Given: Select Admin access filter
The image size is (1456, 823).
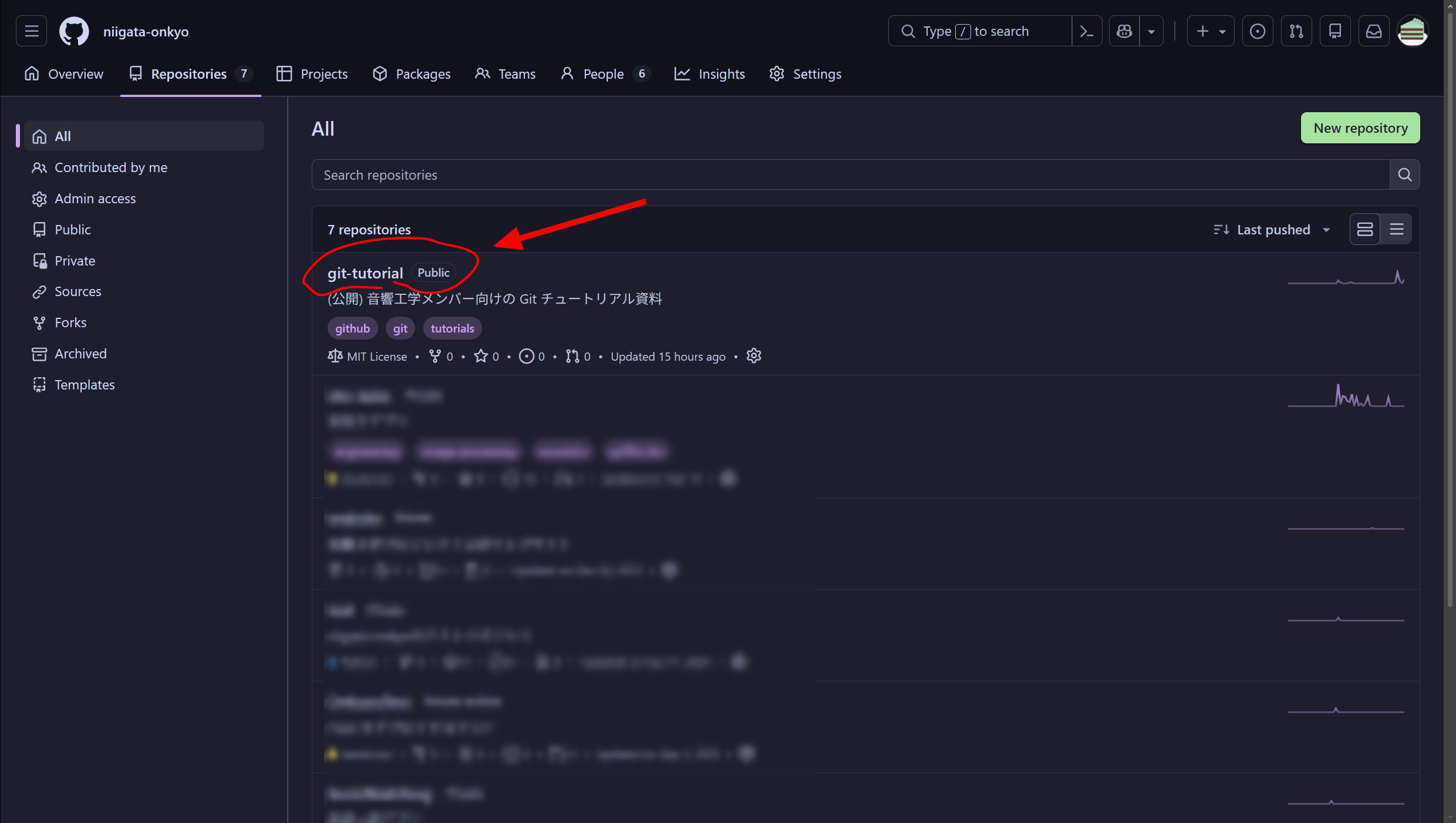Looking at the screenshot, I should pos(144,199).
